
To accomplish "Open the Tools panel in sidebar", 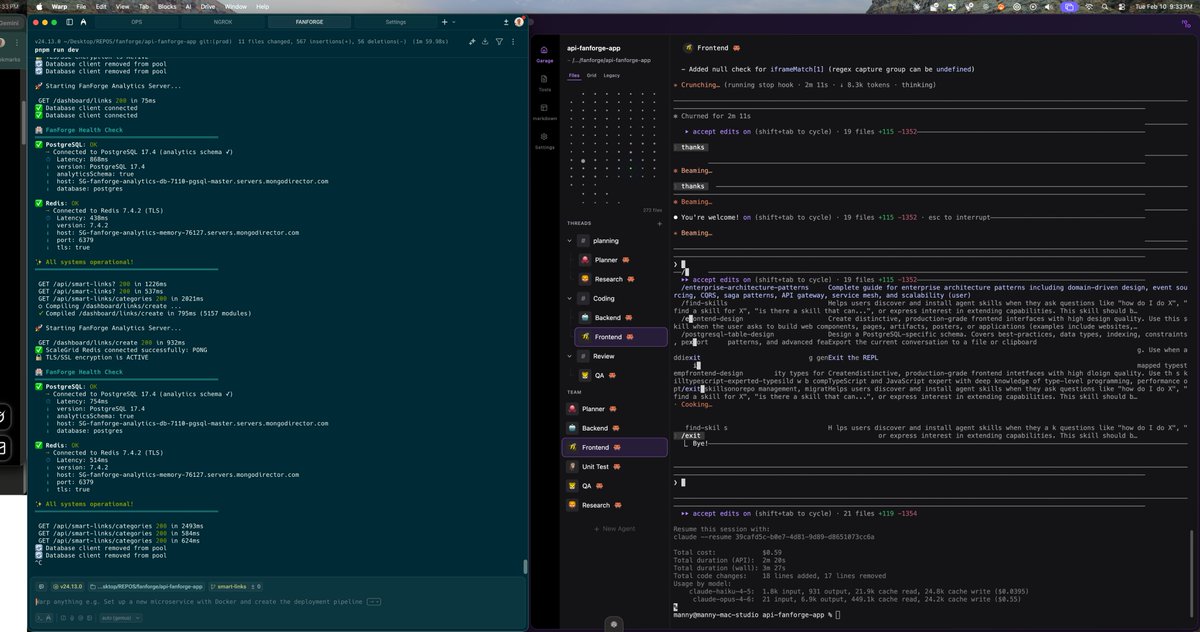I will click(544, 81).
